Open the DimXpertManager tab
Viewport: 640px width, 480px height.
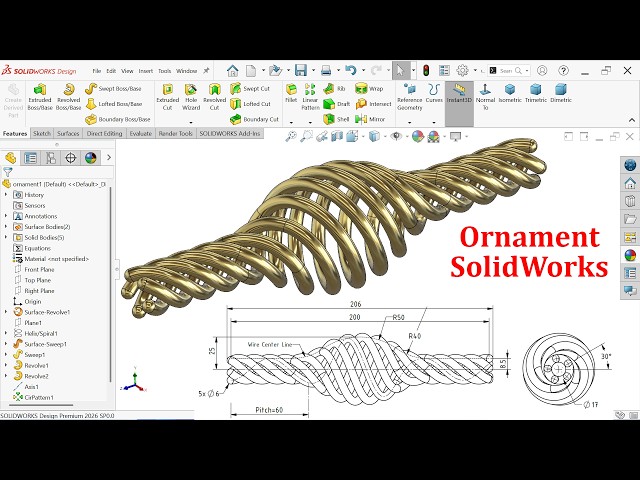tap(71, 158)
